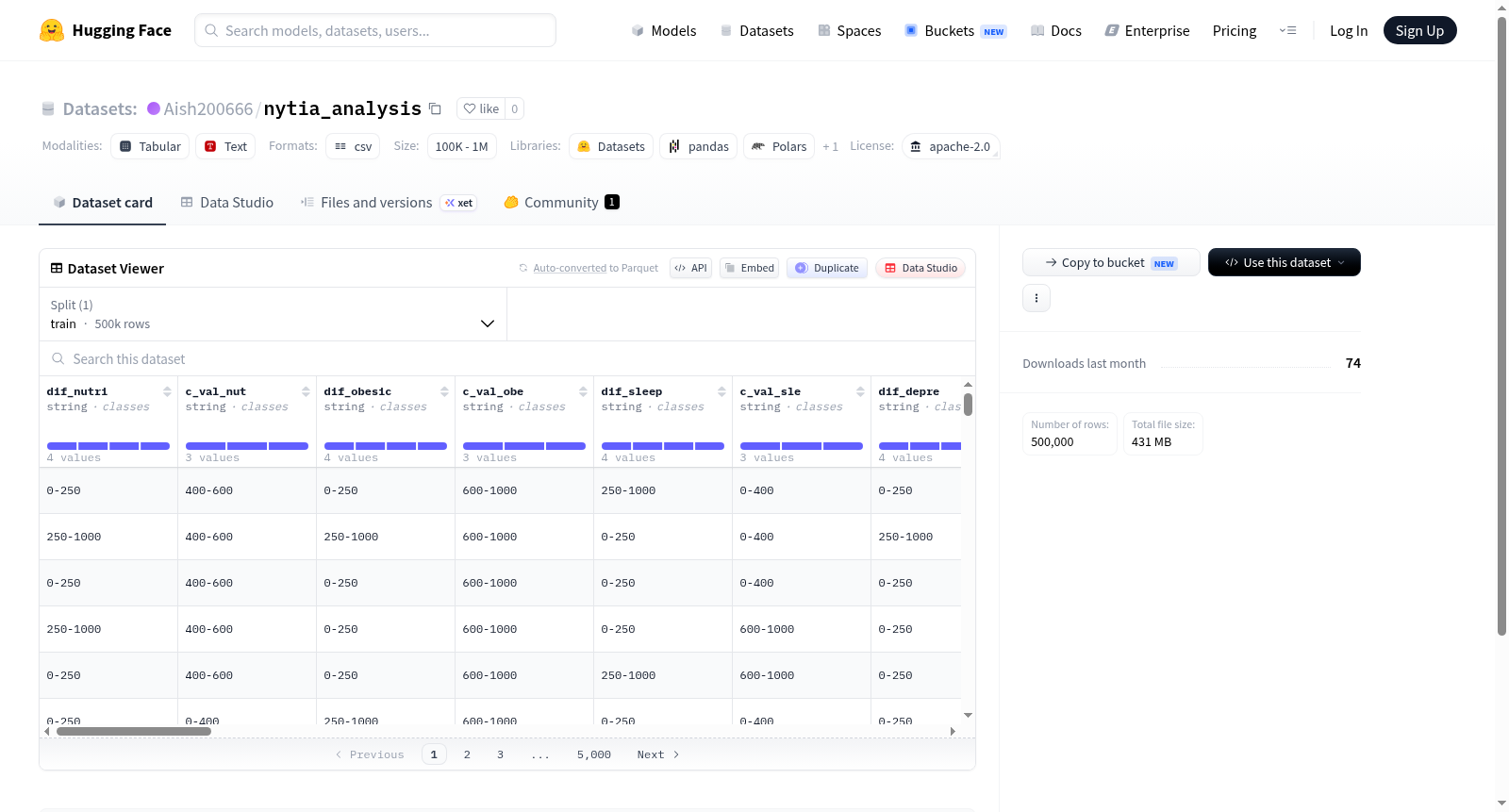Go to Datasets in top navigation
Viewport: 1509px width, 812px height.
757,31
